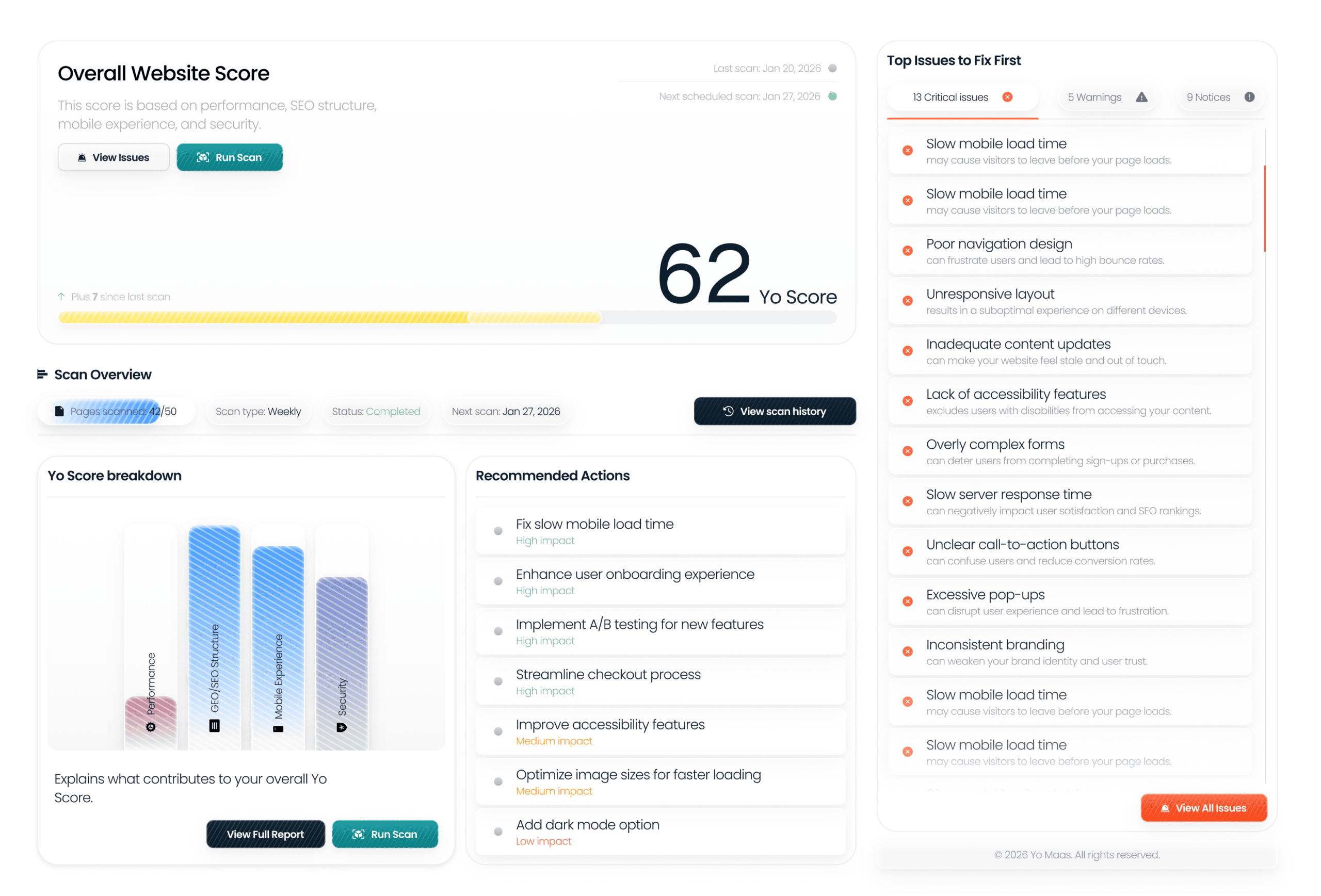Click the info icon on Notices tab
Viewport: 1321px width, 896px height.
(x=1249, y=96)
